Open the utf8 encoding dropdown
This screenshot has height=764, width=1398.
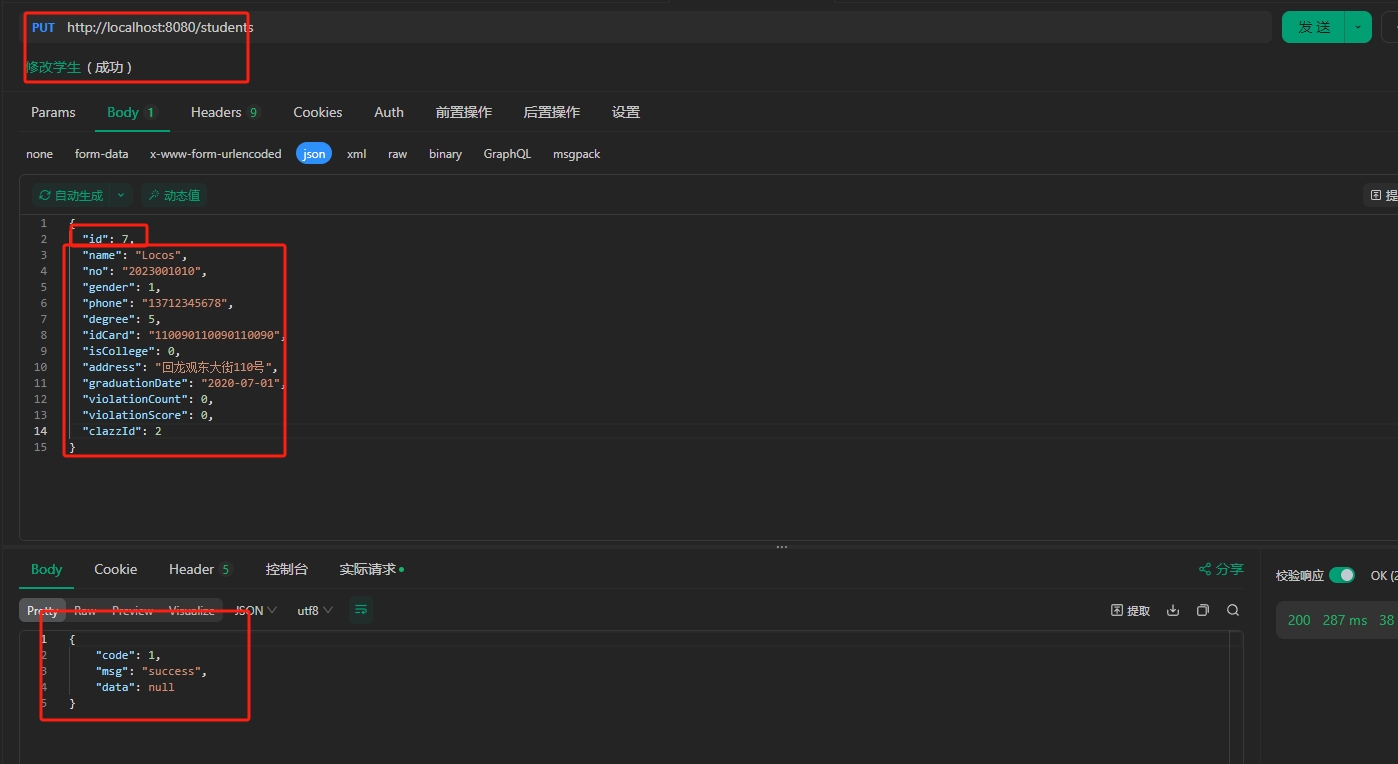pyautogui.click(x=315, y=610)
